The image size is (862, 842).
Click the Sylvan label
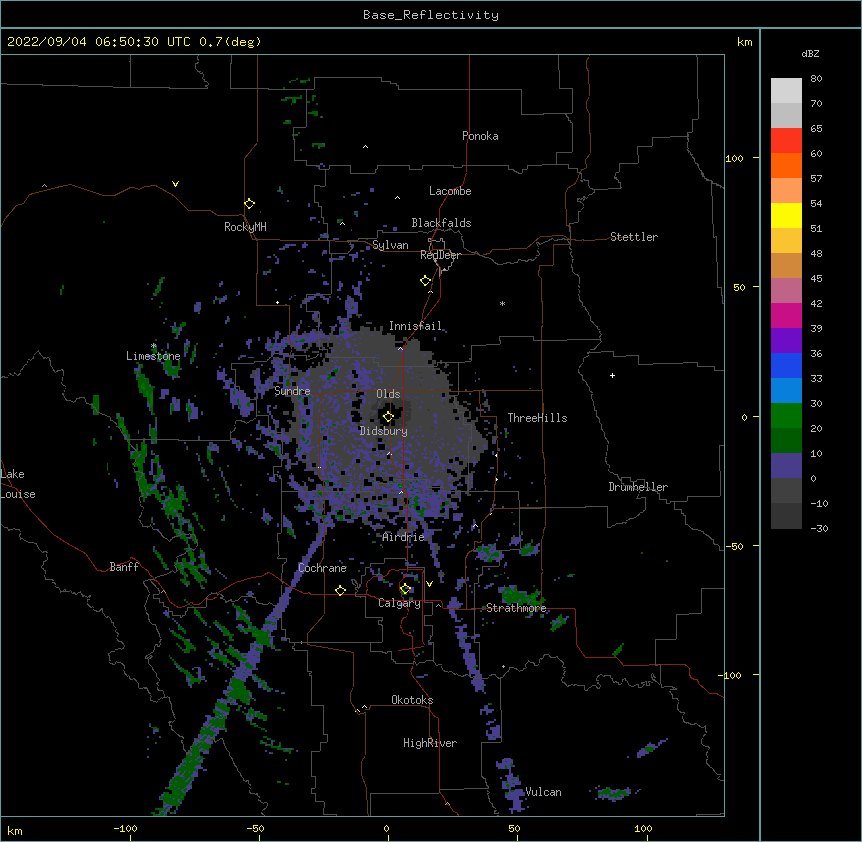coord(390,245)
